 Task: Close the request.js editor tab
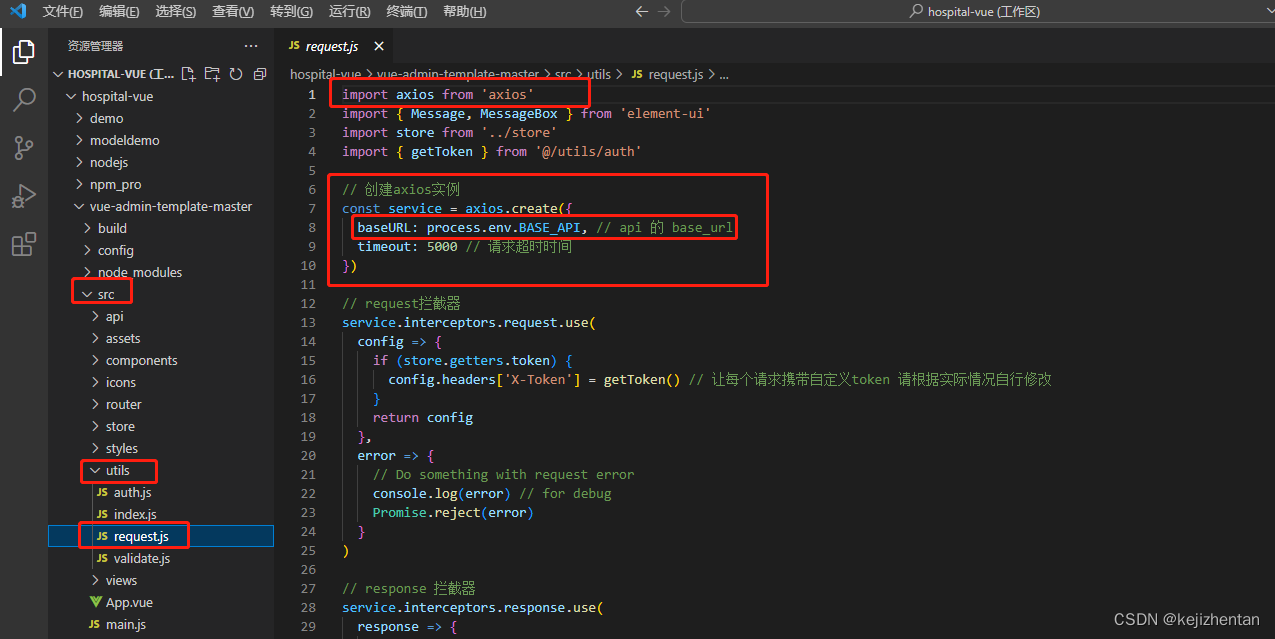(x=379, y=46)
